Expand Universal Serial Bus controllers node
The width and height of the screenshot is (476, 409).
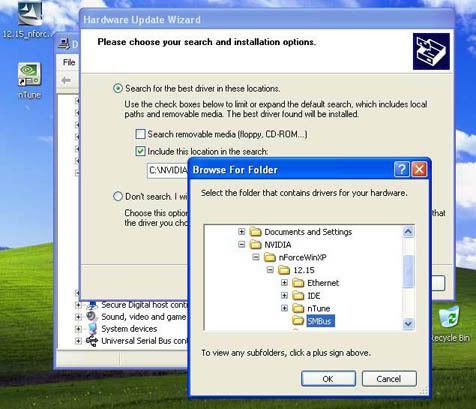78,341
